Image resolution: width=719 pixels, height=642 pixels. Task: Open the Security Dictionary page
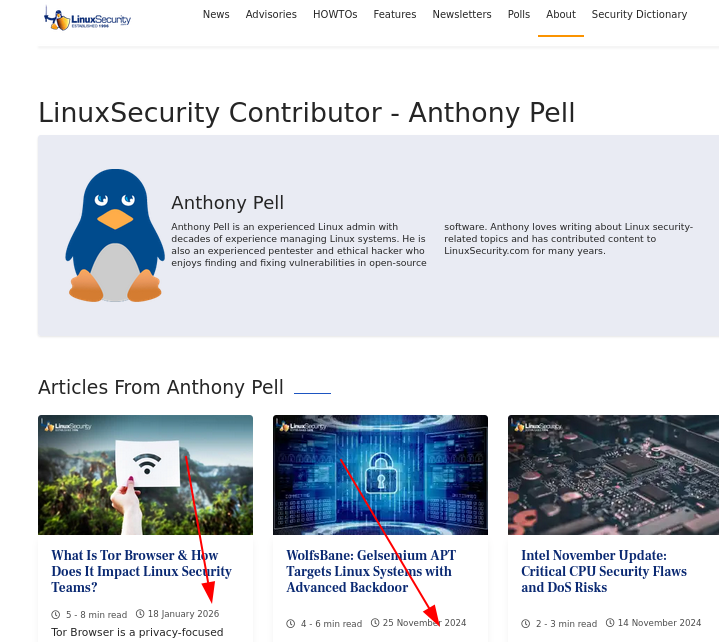point(639,15)
